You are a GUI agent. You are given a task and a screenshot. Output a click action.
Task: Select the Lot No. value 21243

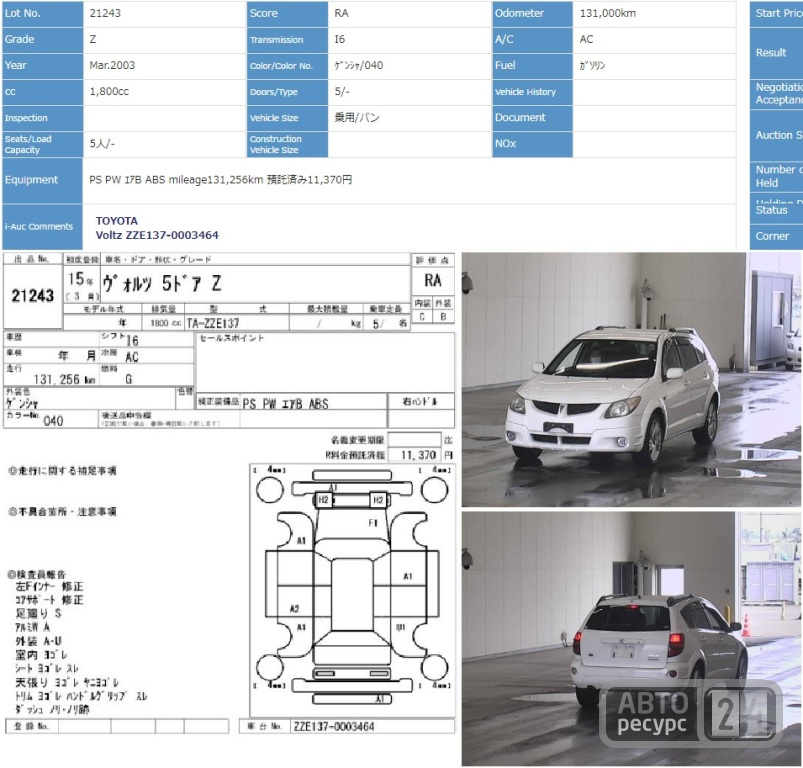[105, 13]
